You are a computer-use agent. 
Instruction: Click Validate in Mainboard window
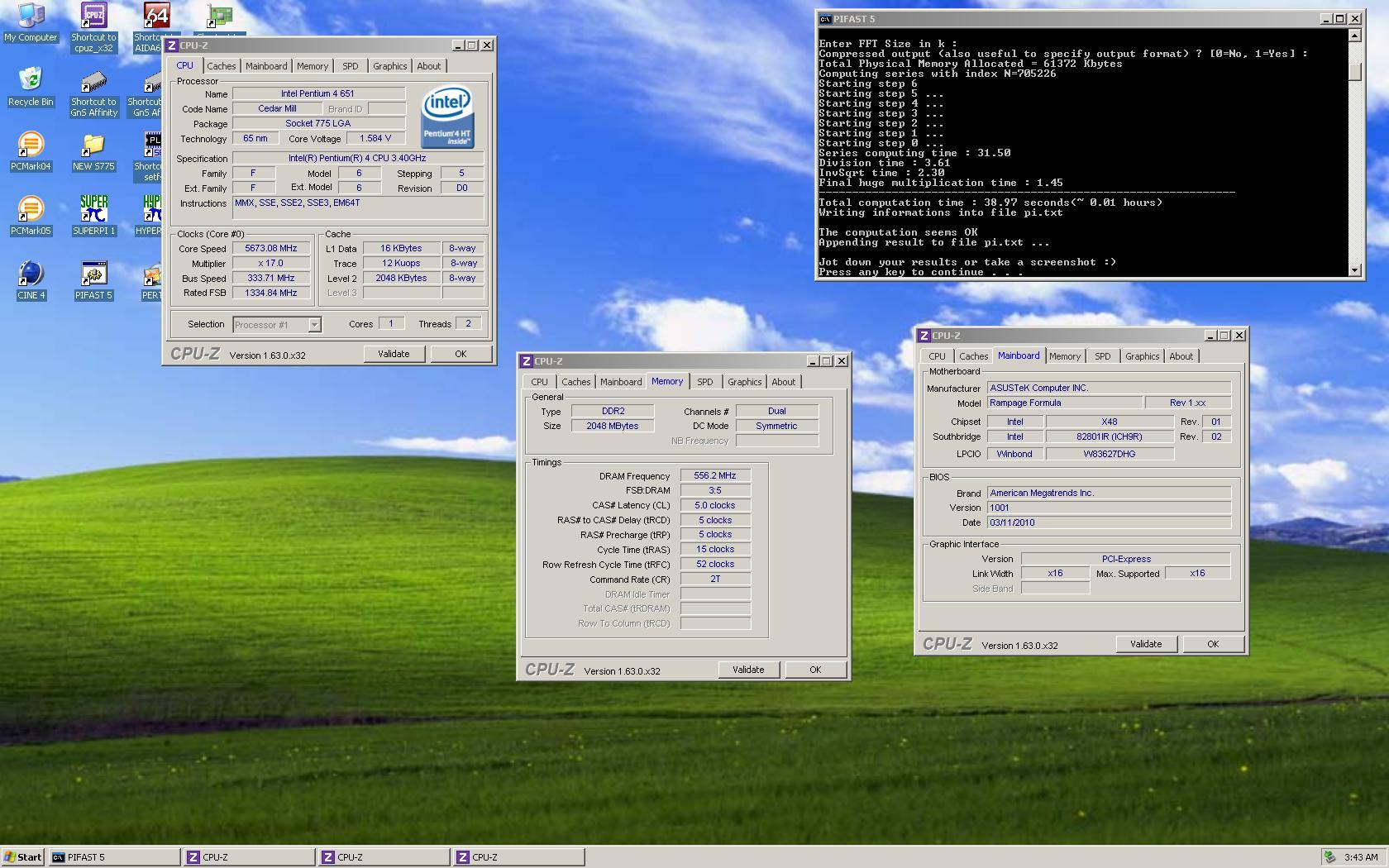[x=1146, y=644]
